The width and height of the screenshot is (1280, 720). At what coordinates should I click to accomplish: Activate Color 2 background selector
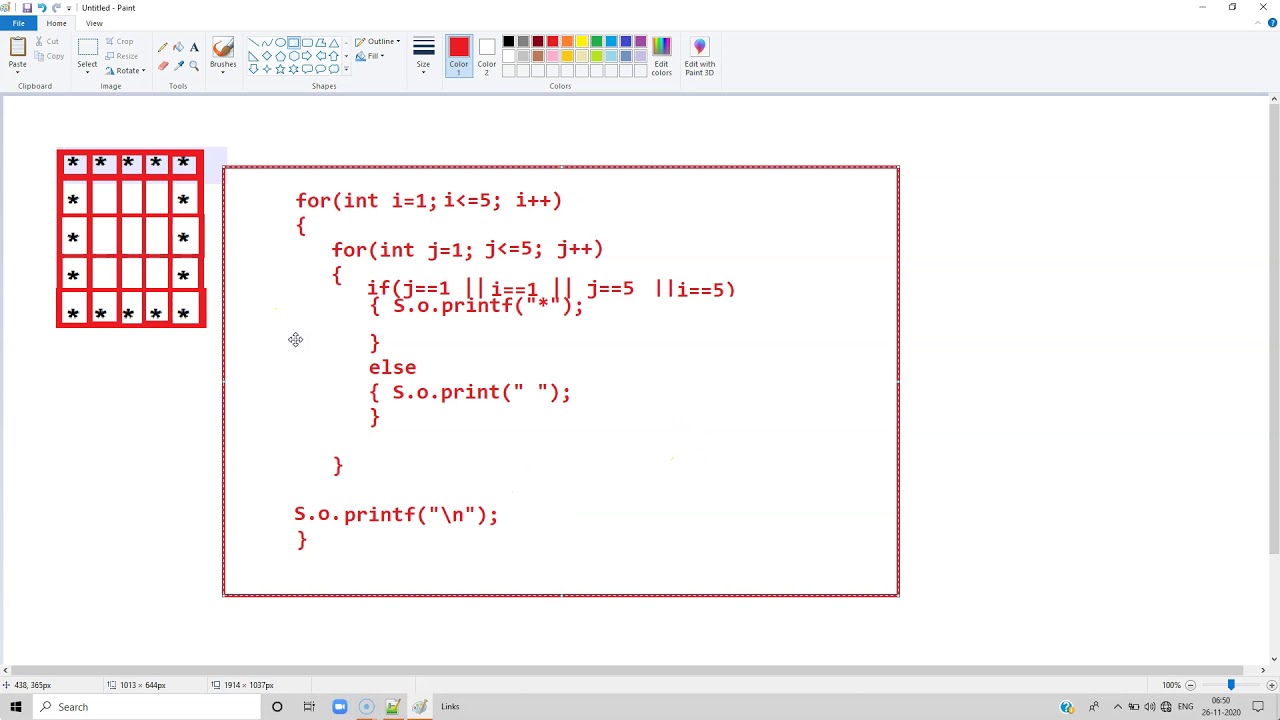(486, 56)
